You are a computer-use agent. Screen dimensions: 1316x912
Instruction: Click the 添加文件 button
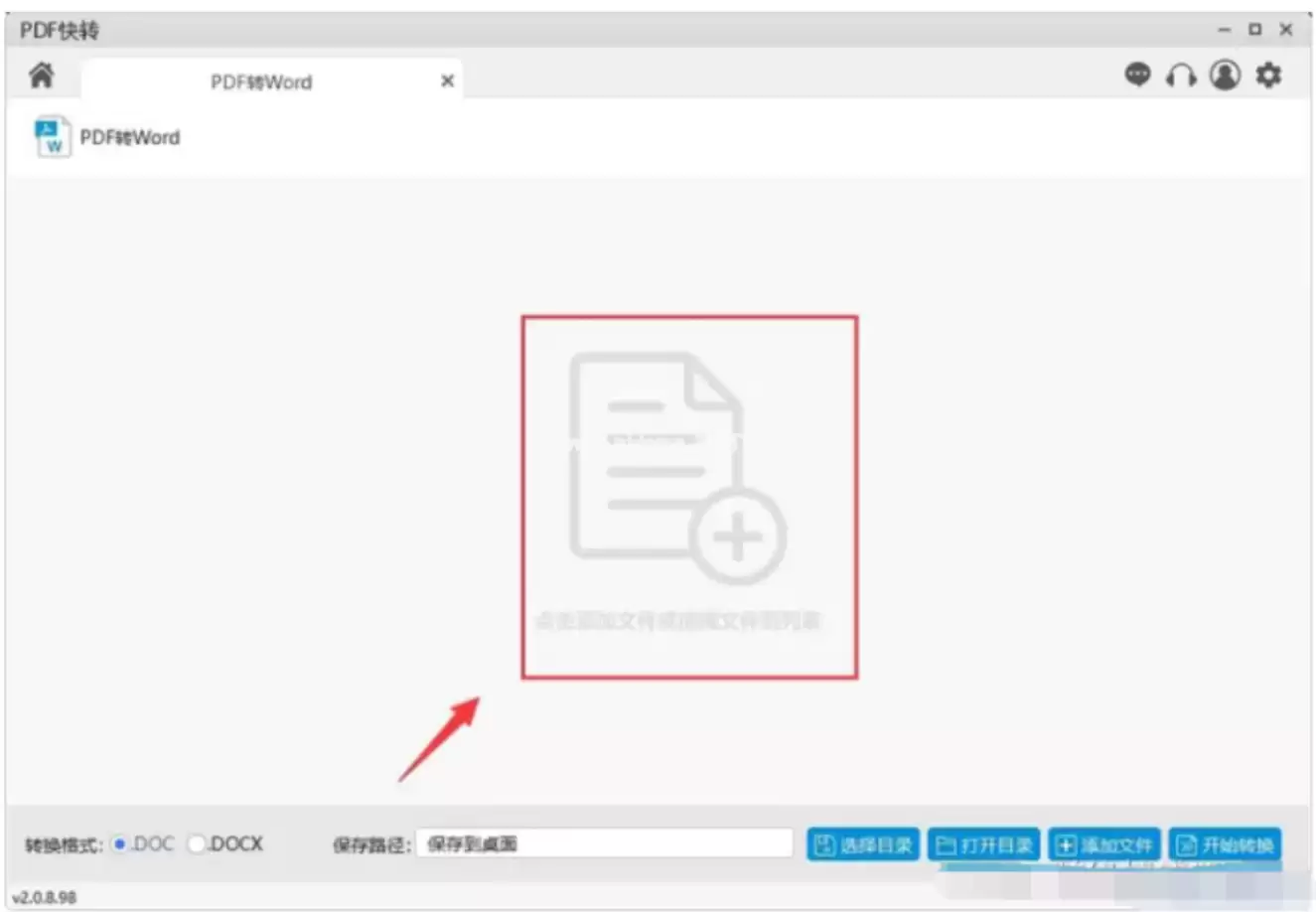1103,845
